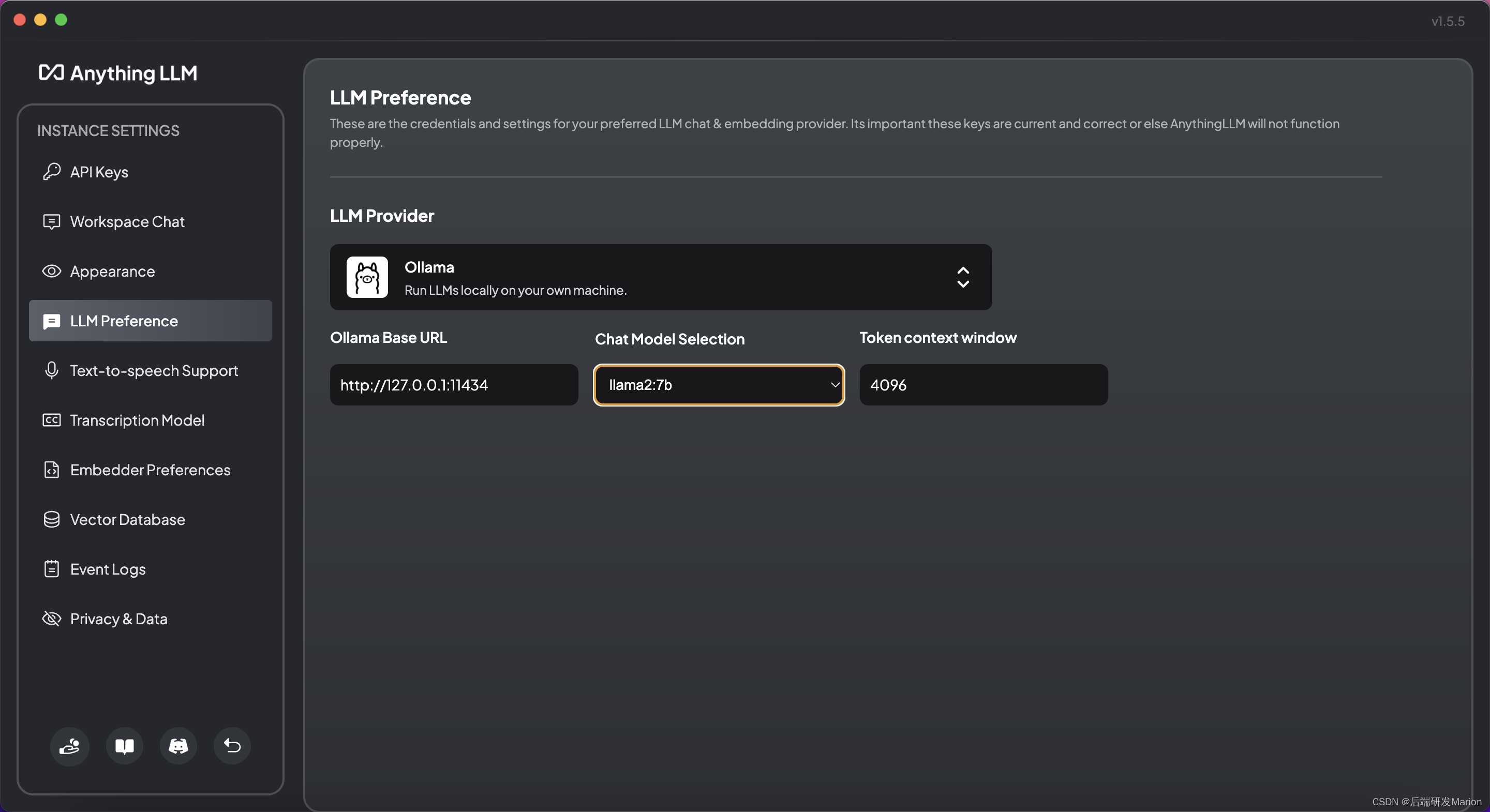Open the documentation book icon
Viewport: 1490px width, 812px height.
pos(124,746)
